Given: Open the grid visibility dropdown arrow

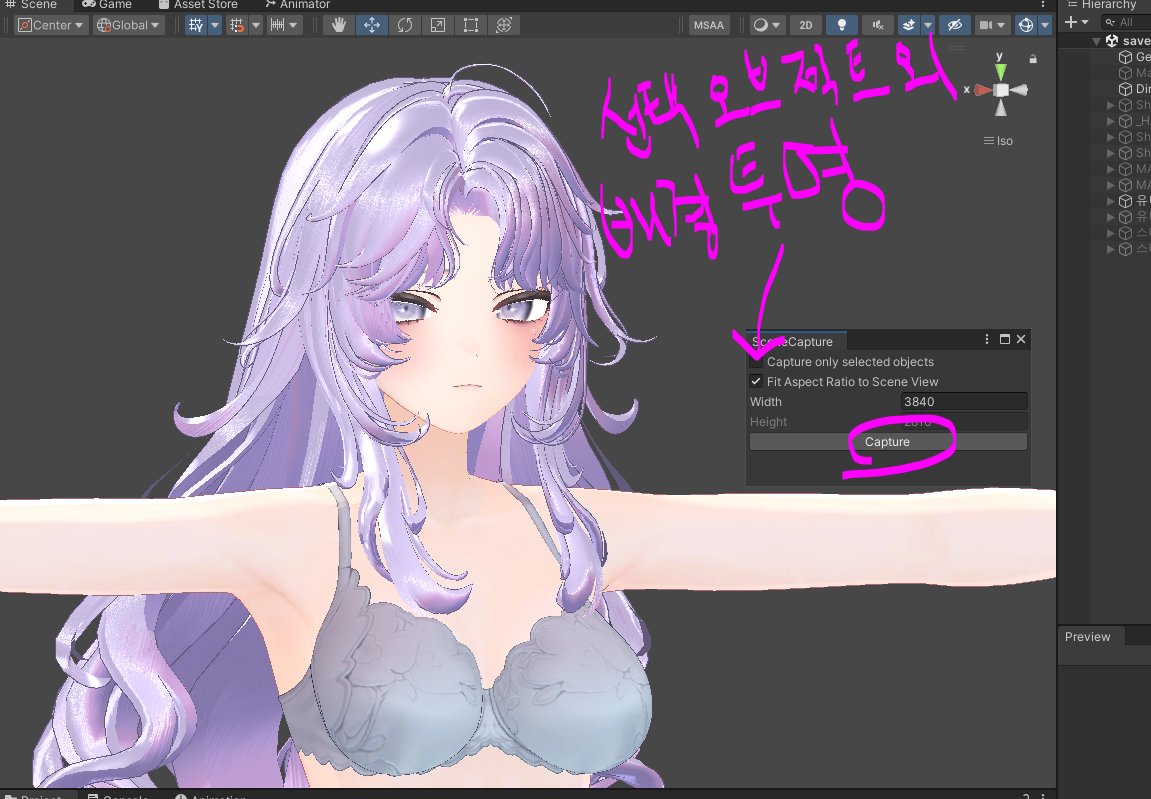Looking at the screenshot, I should (x=214, y=24).
